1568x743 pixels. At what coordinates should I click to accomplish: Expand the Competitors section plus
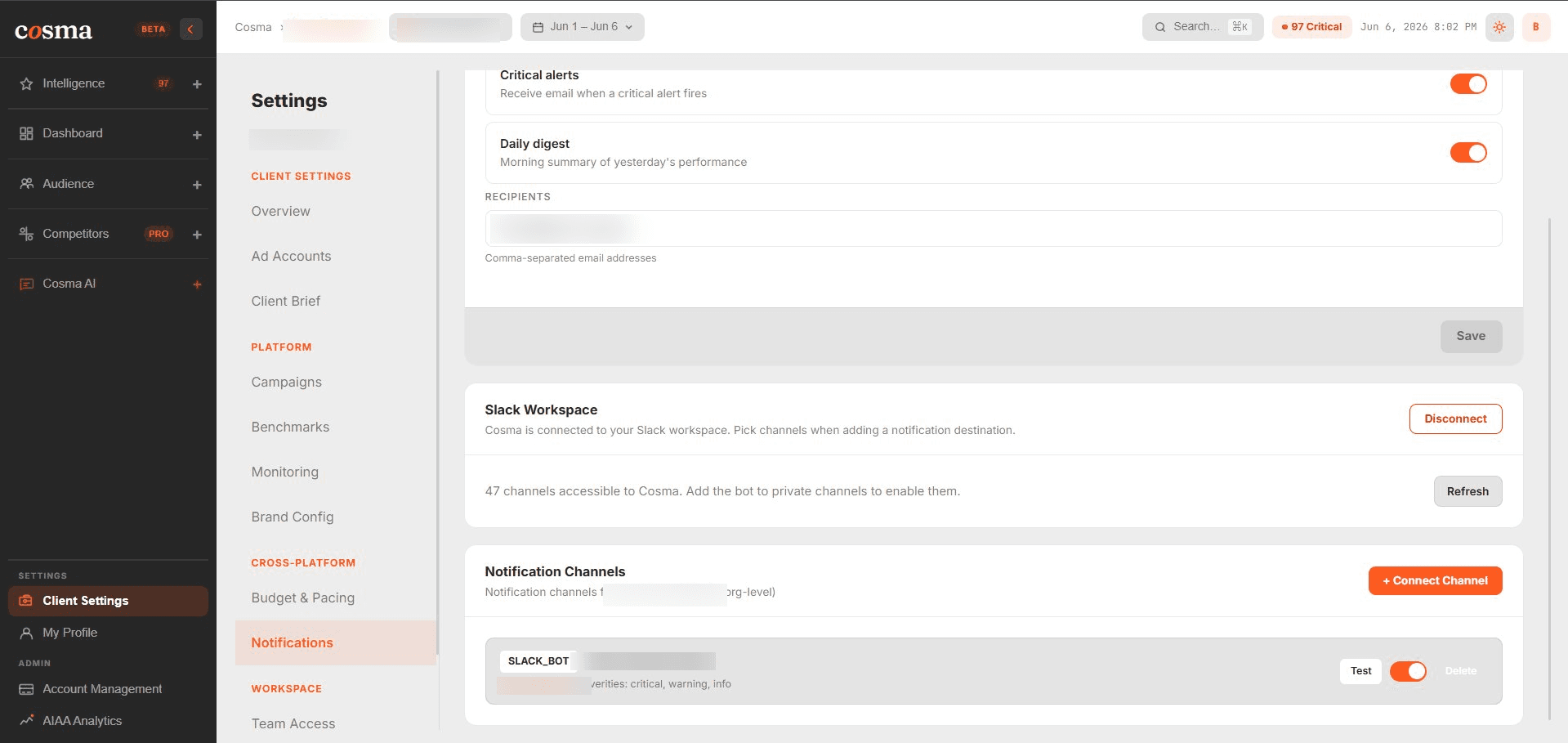coord(197,235)
